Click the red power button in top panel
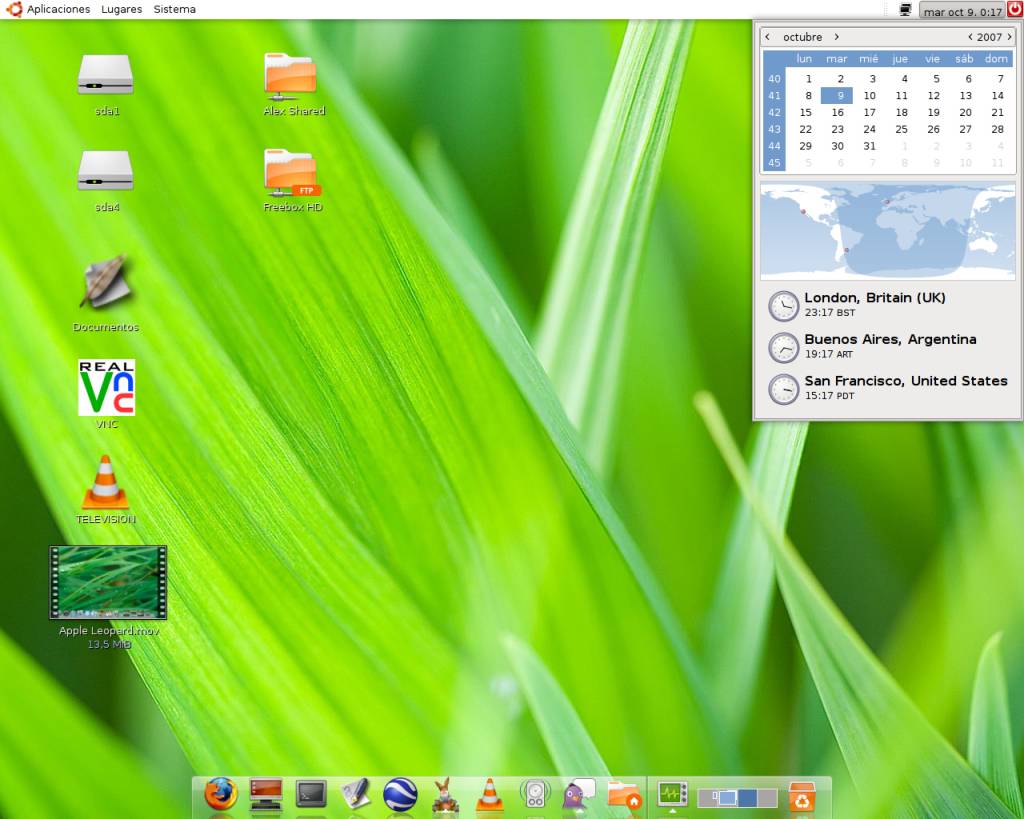The image size is (1024, 819). (1014, 9)
